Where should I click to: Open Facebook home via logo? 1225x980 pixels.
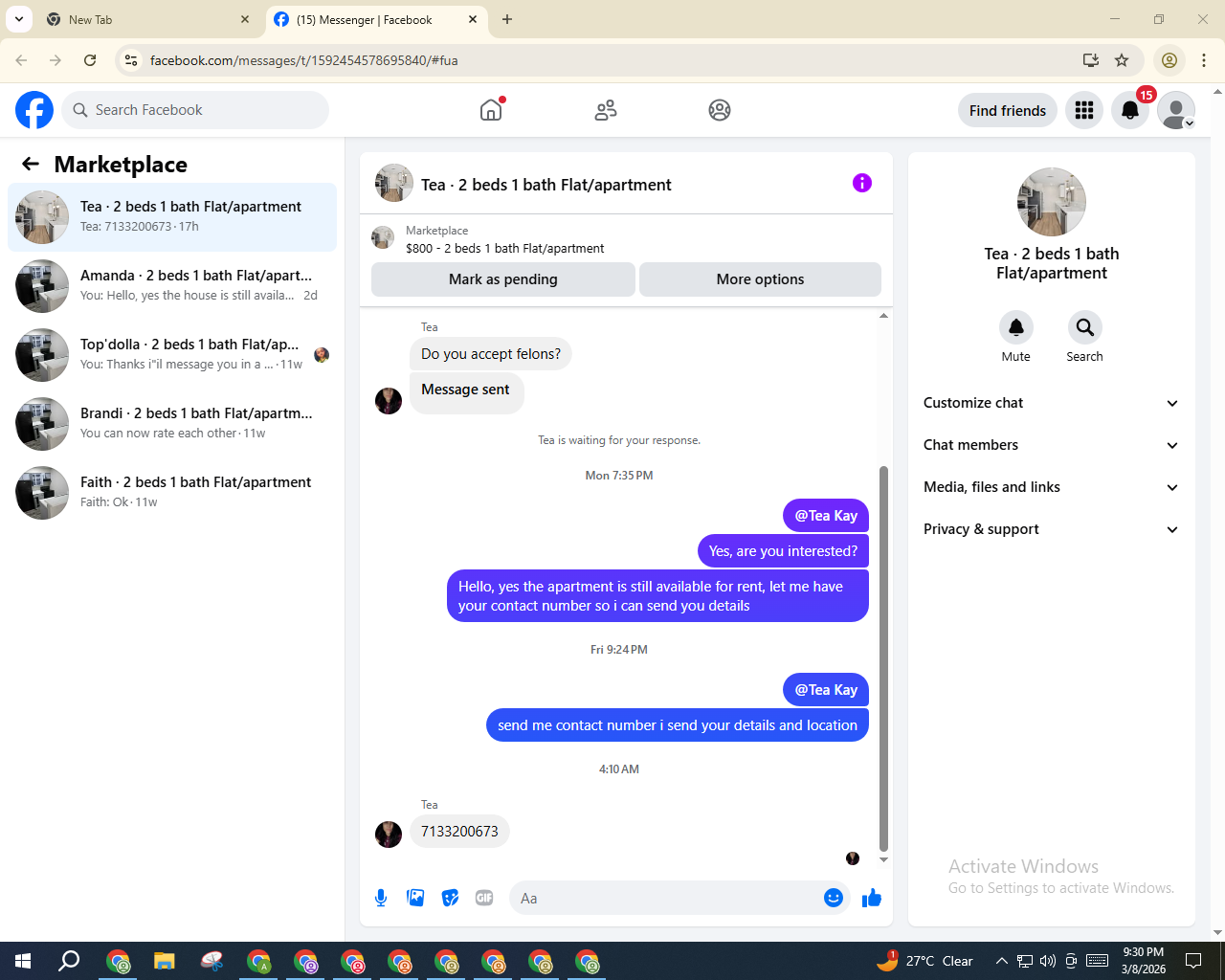[34, 110]
